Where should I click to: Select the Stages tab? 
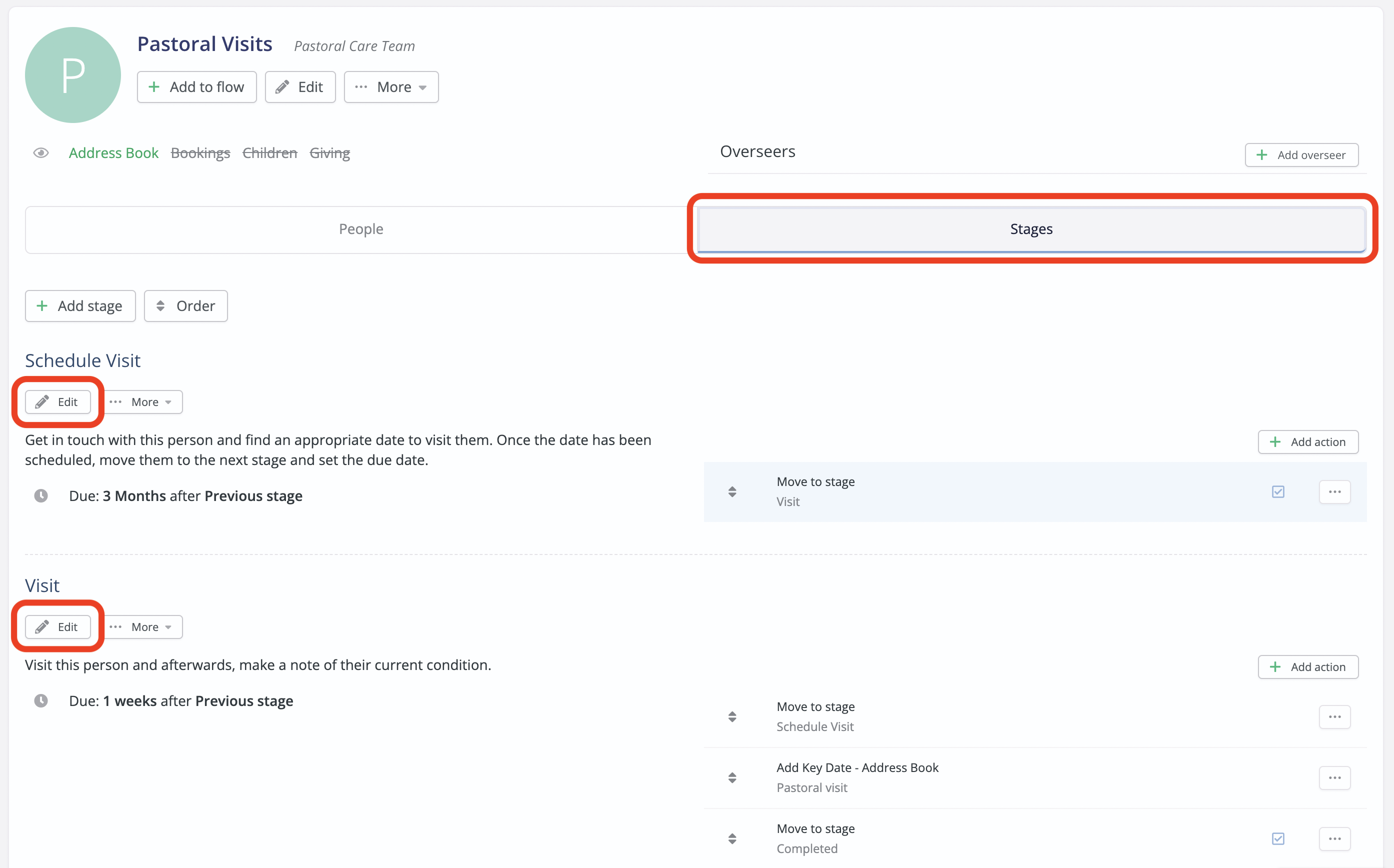click(1030, 229)
